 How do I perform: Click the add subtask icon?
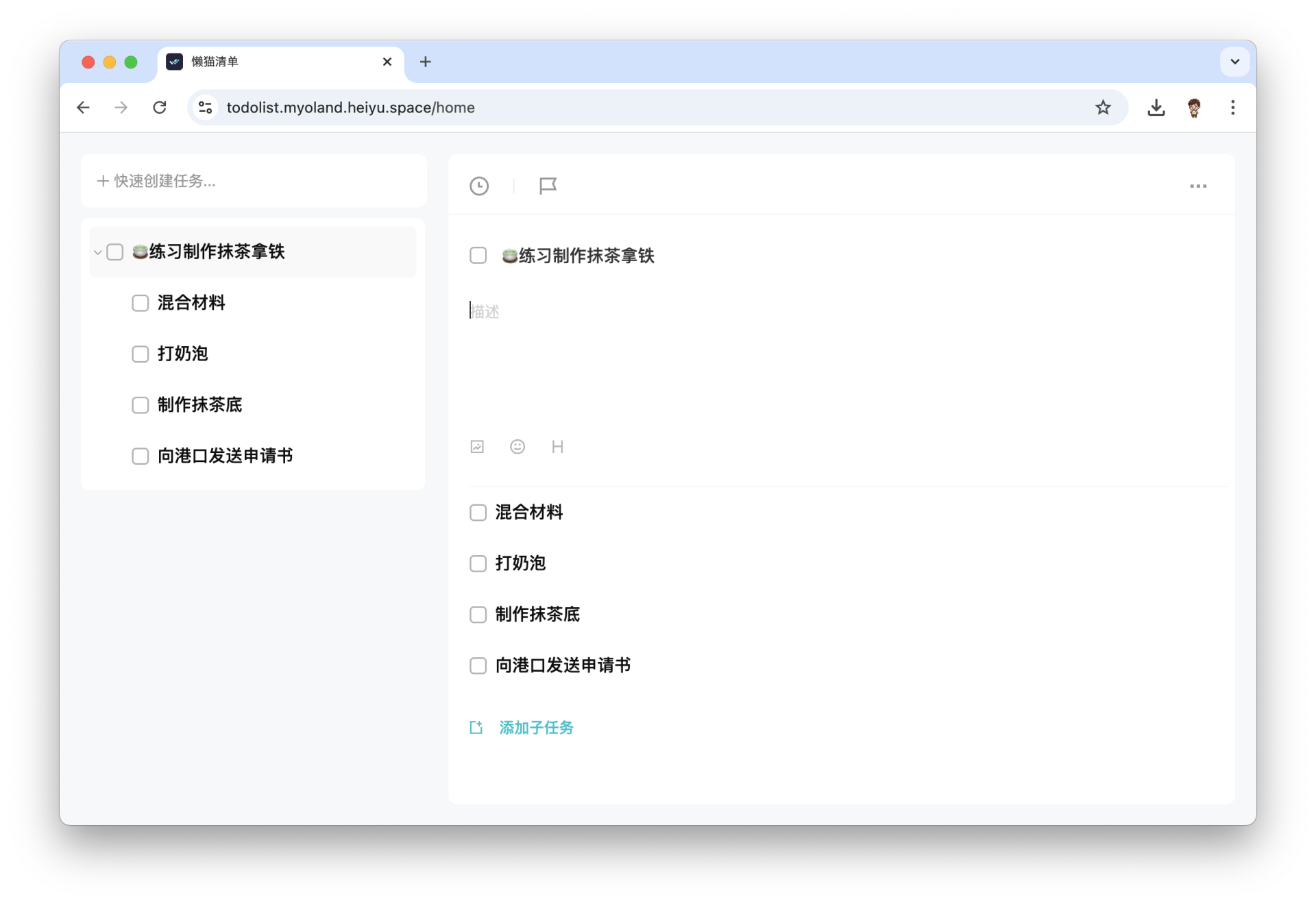point(476,727)
